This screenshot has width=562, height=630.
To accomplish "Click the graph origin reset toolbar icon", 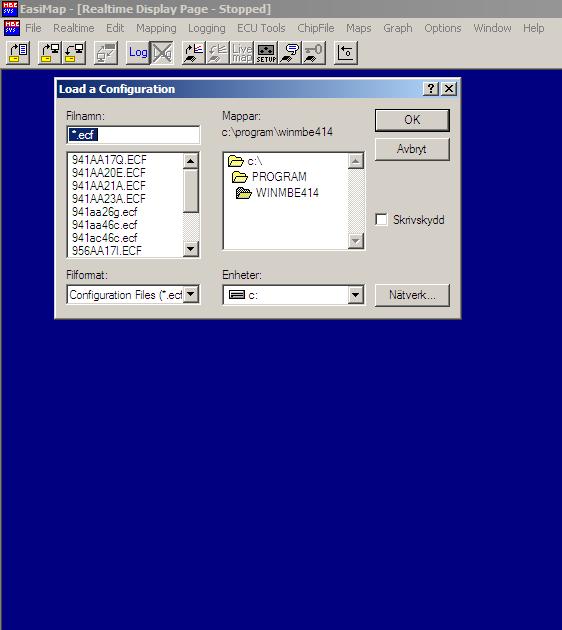I will pos(346,53).
